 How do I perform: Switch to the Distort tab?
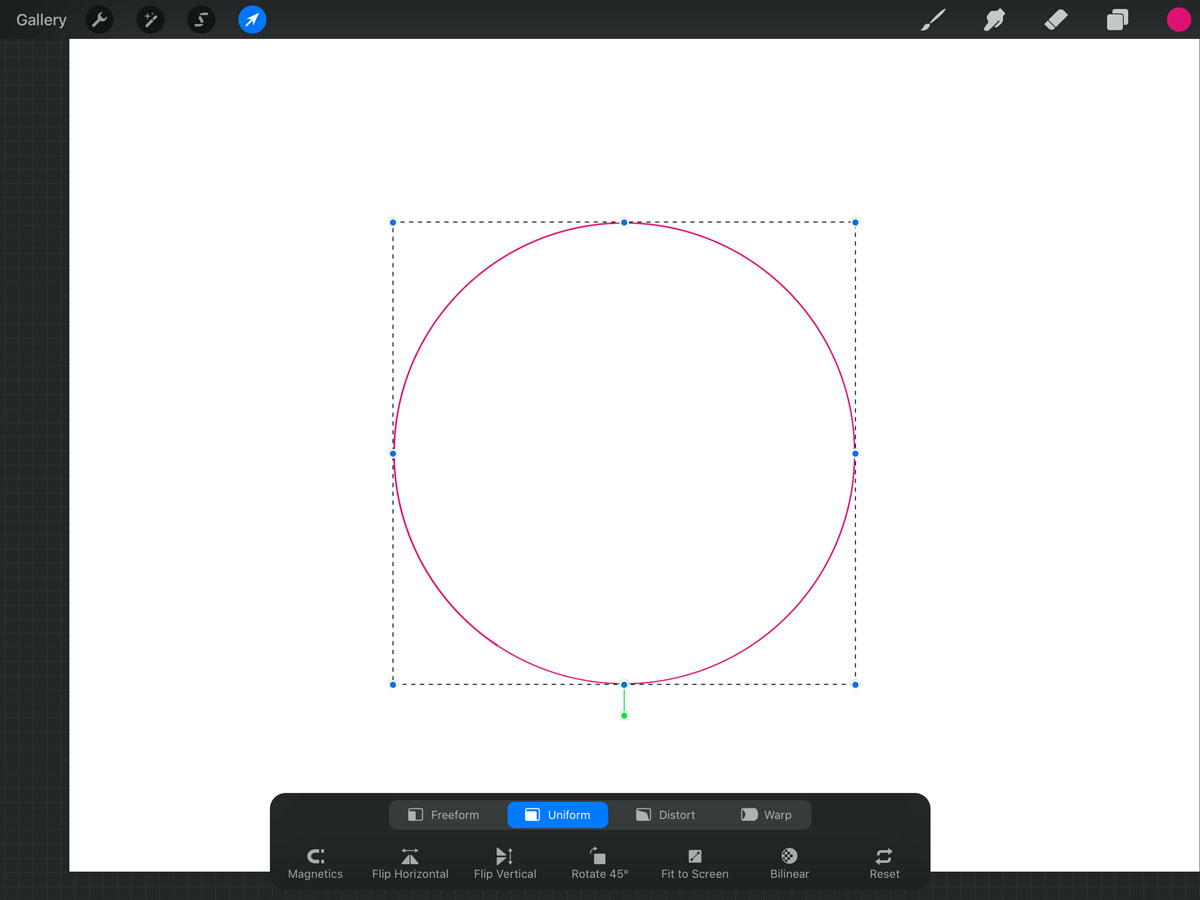tap(666, 814)
